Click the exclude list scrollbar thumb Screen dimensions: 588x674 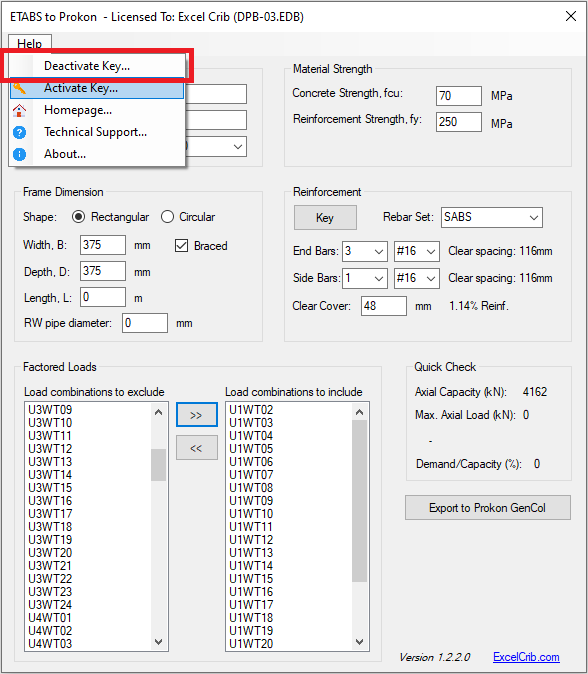point(159,465)
